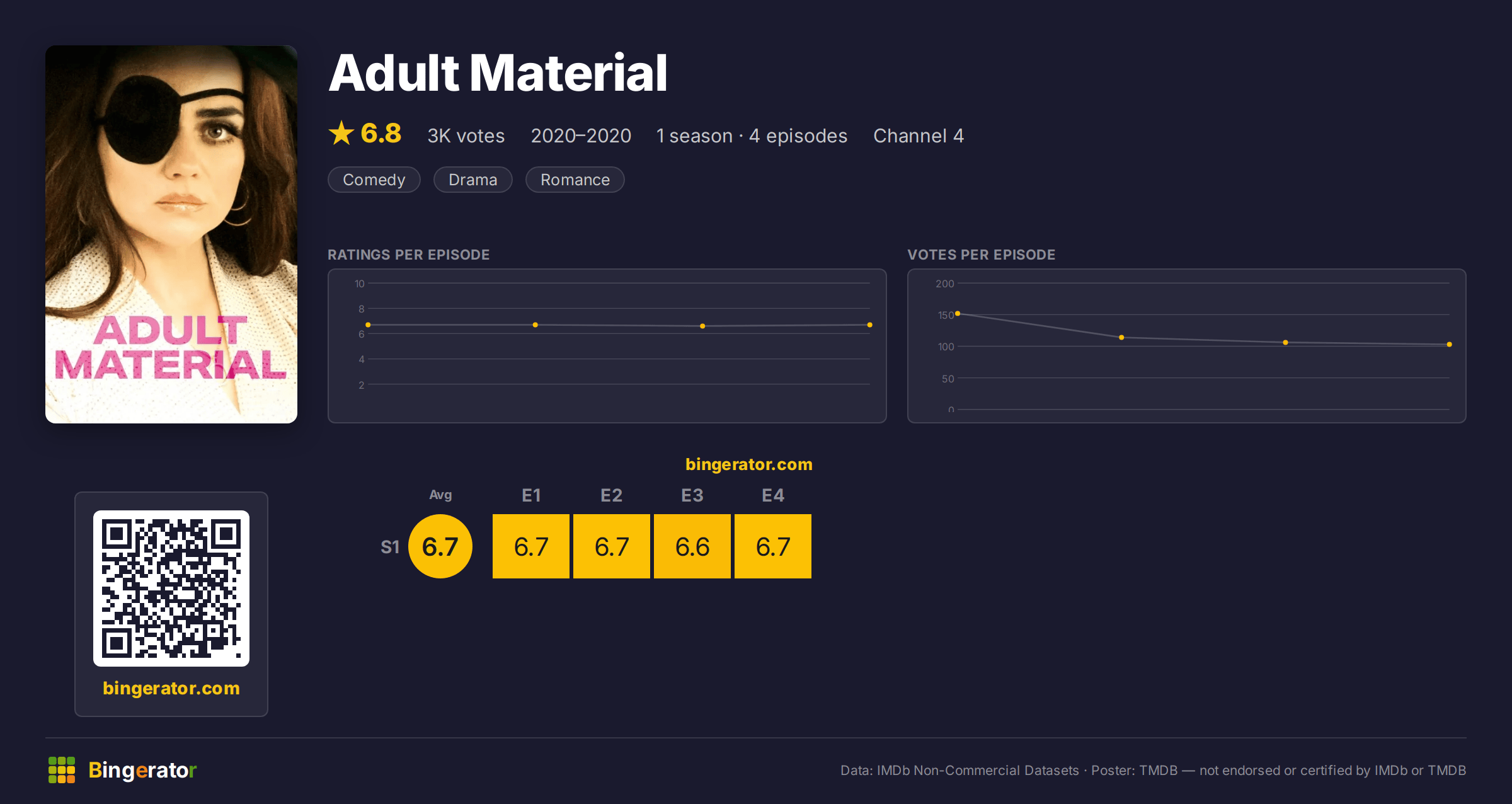Click the Adult Material title heading

pos(498,73)
